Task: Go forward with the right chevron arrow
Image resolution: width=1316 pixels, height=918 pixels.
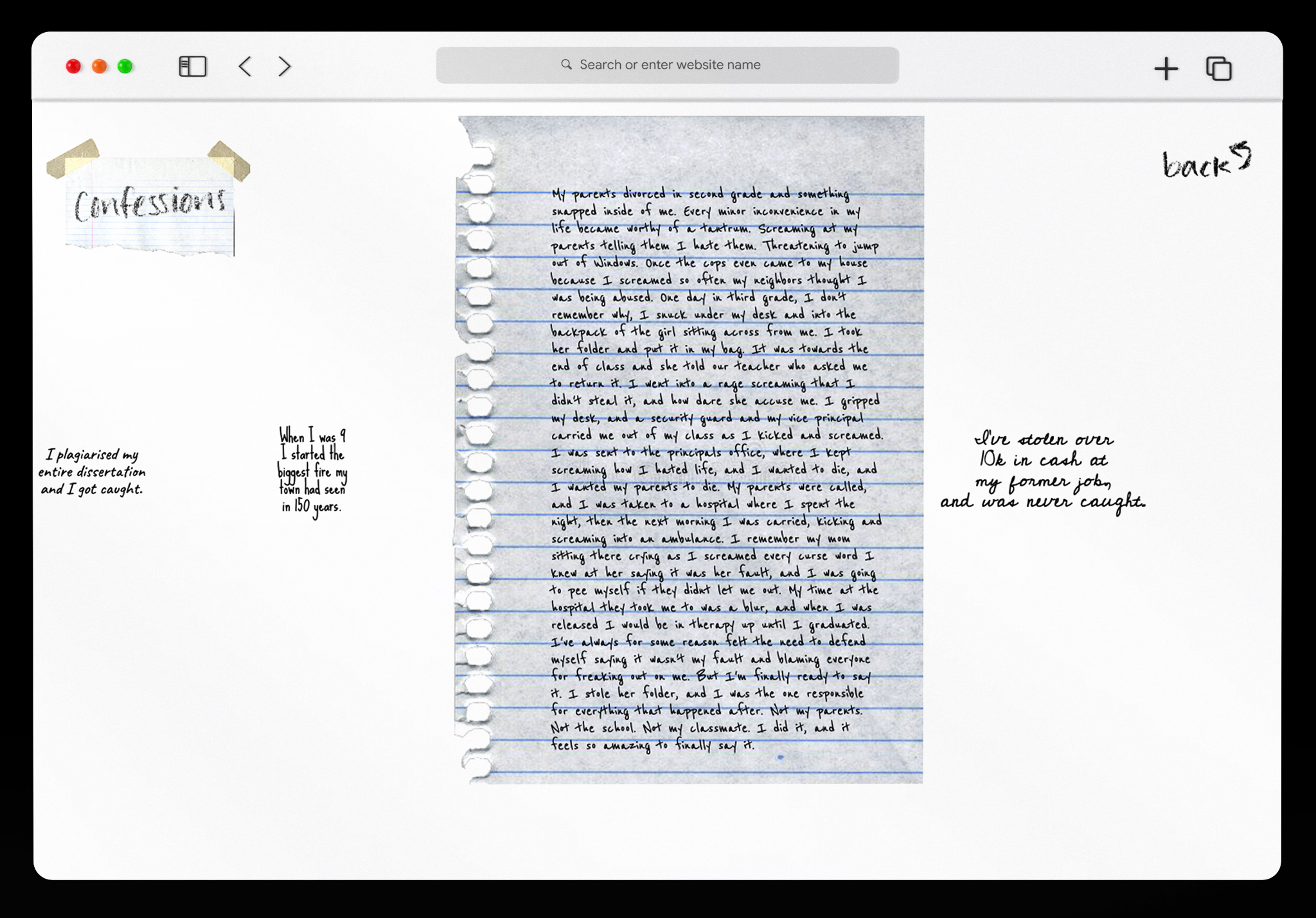Action: point(285,66)
